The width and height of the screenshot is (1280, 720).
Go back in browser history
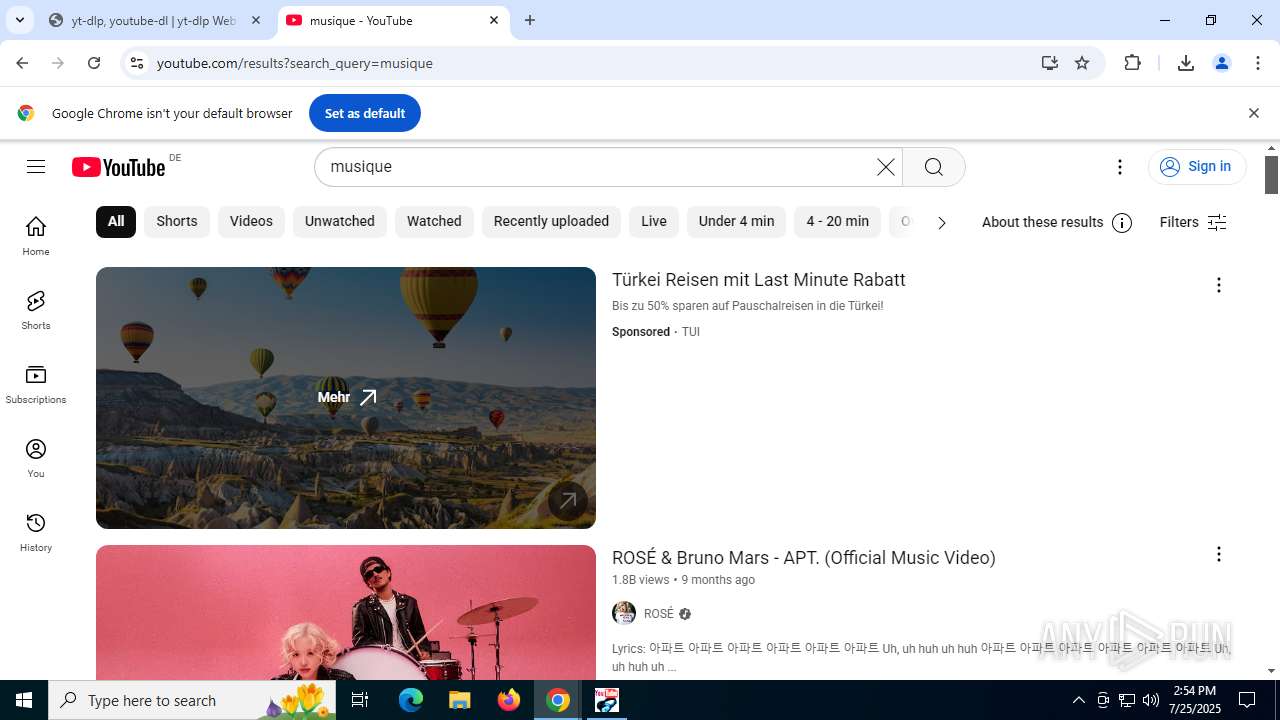click(22, 63)
